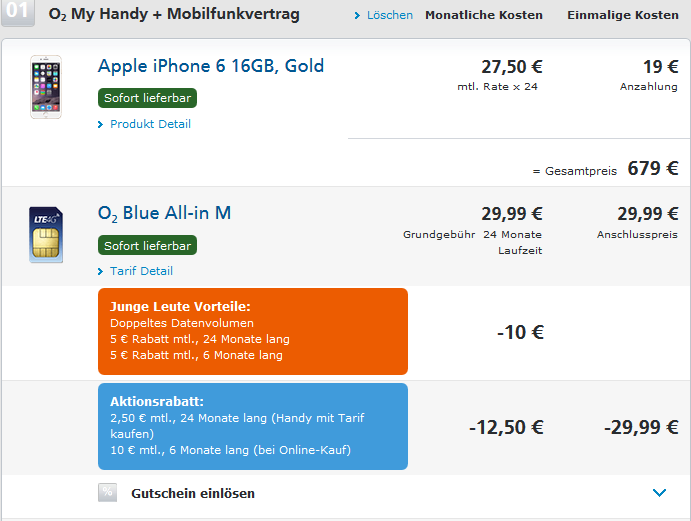Open O2 Blue All-in M tariff title
The height and width of the screenshot is (521, 691).
[x=164, y=213]
